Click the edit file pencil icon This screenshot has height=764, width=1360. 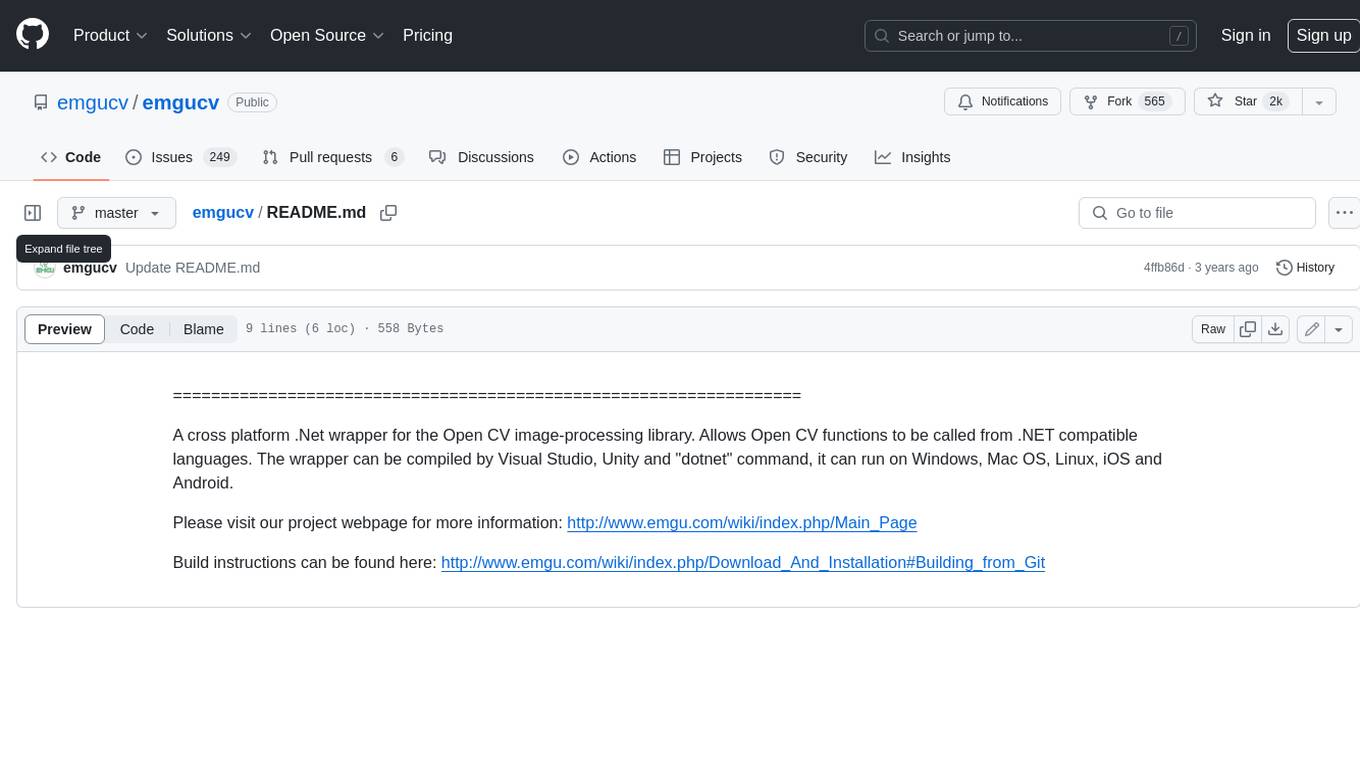point(1311,329)
